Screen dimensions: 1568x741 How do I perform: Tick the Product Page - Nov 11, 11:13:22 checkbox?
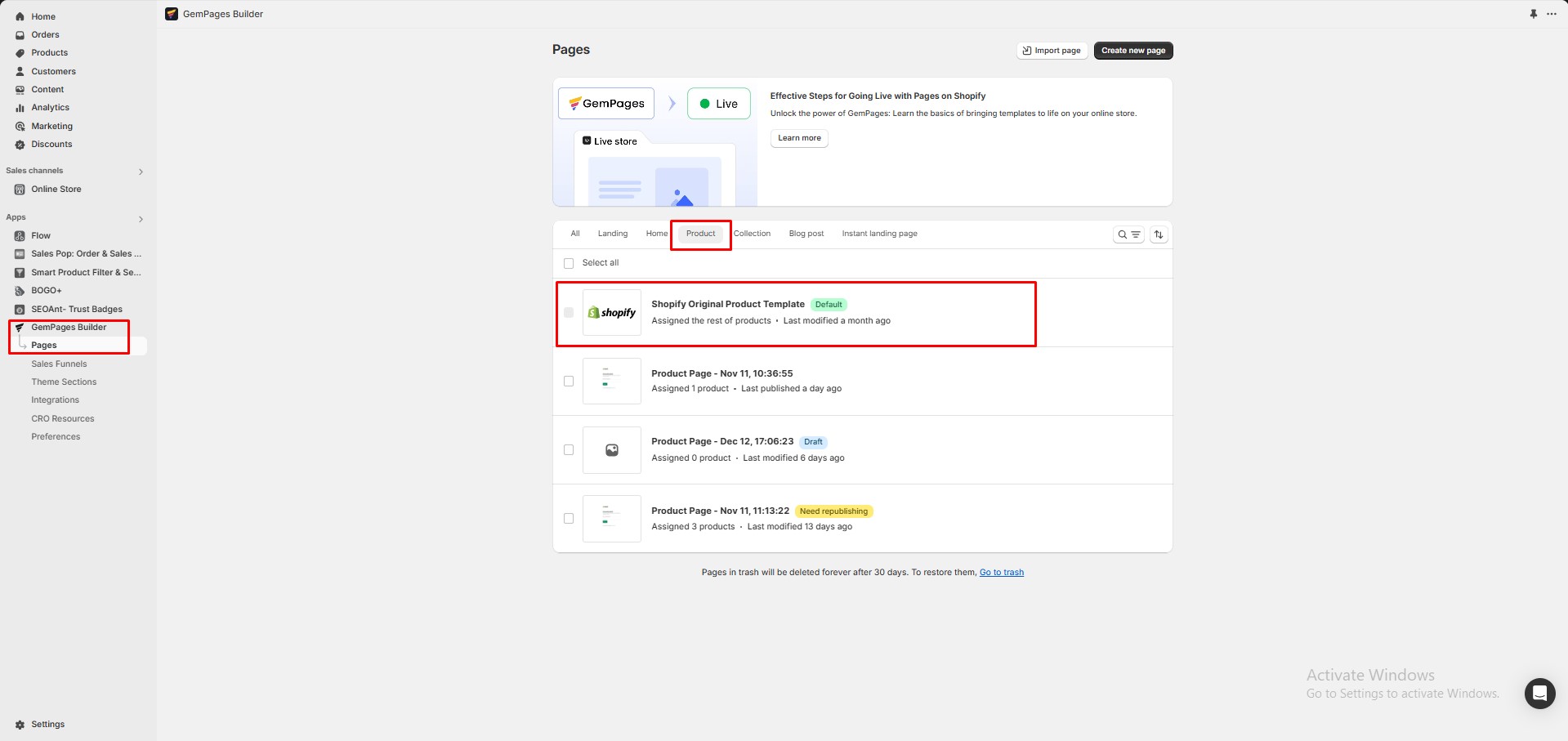(568, 518)
